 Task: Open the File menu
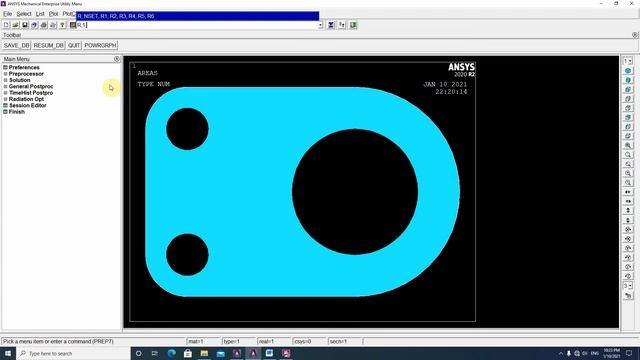click(7, 14)
